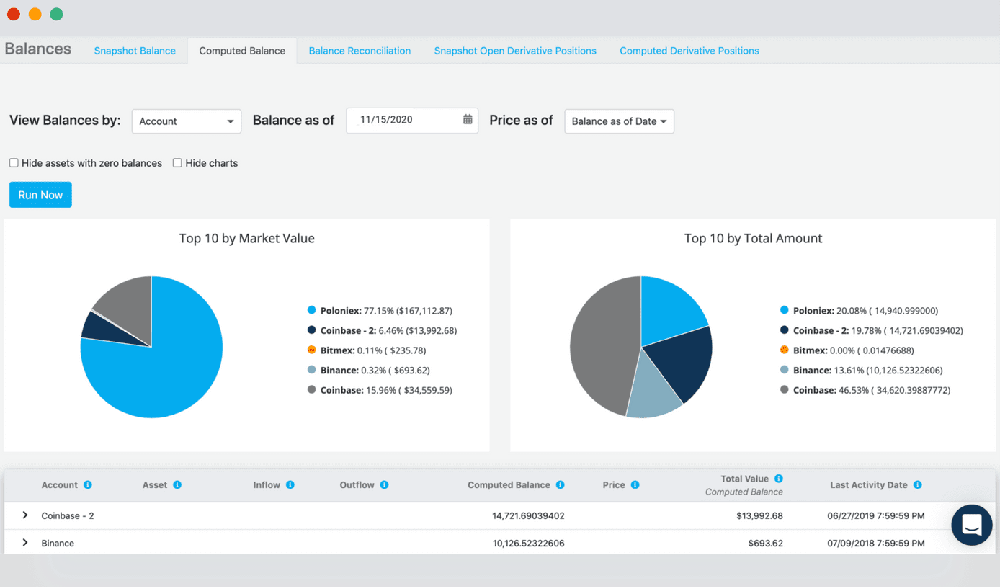
Task: Click the Total Value info icon
Action: pyautogui.click(x=779, y=479)
